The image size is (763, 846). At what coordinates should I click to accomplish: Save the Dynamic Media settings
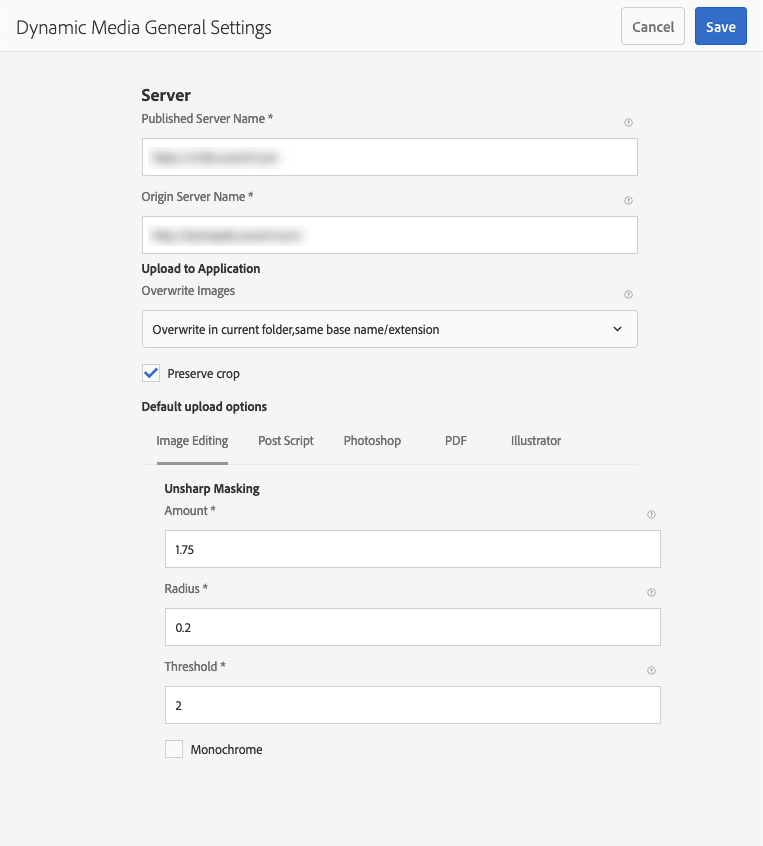point(721,26)
